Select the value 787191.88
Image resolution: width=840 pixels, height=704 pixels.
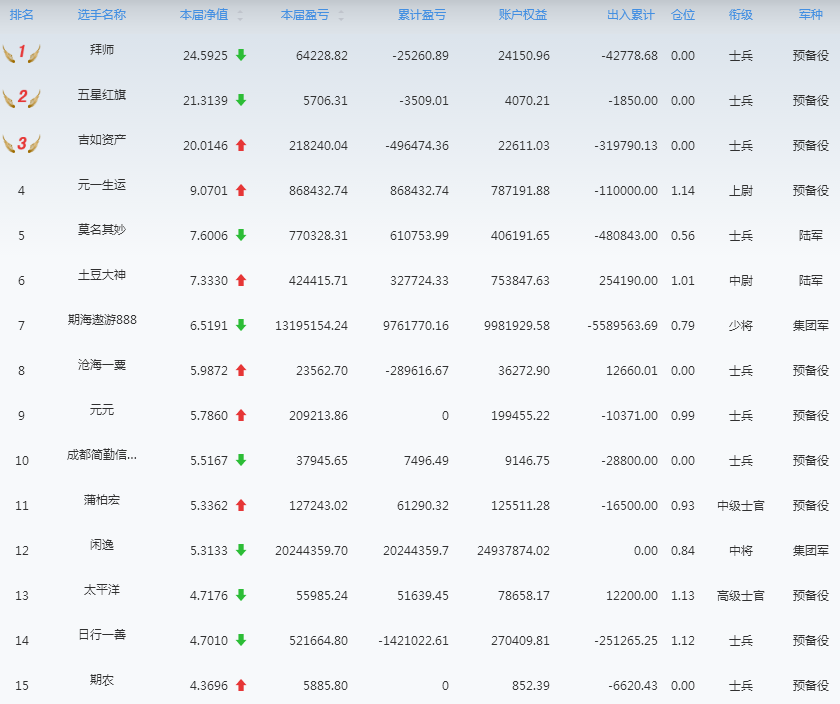[x=520, y=191]
